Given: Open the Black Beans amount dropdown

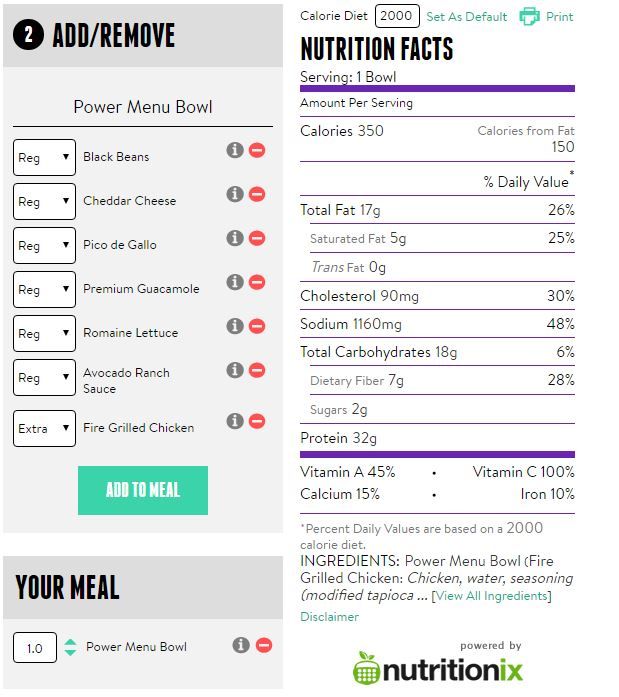Looking at the screenshot, I should click(44, 157).
